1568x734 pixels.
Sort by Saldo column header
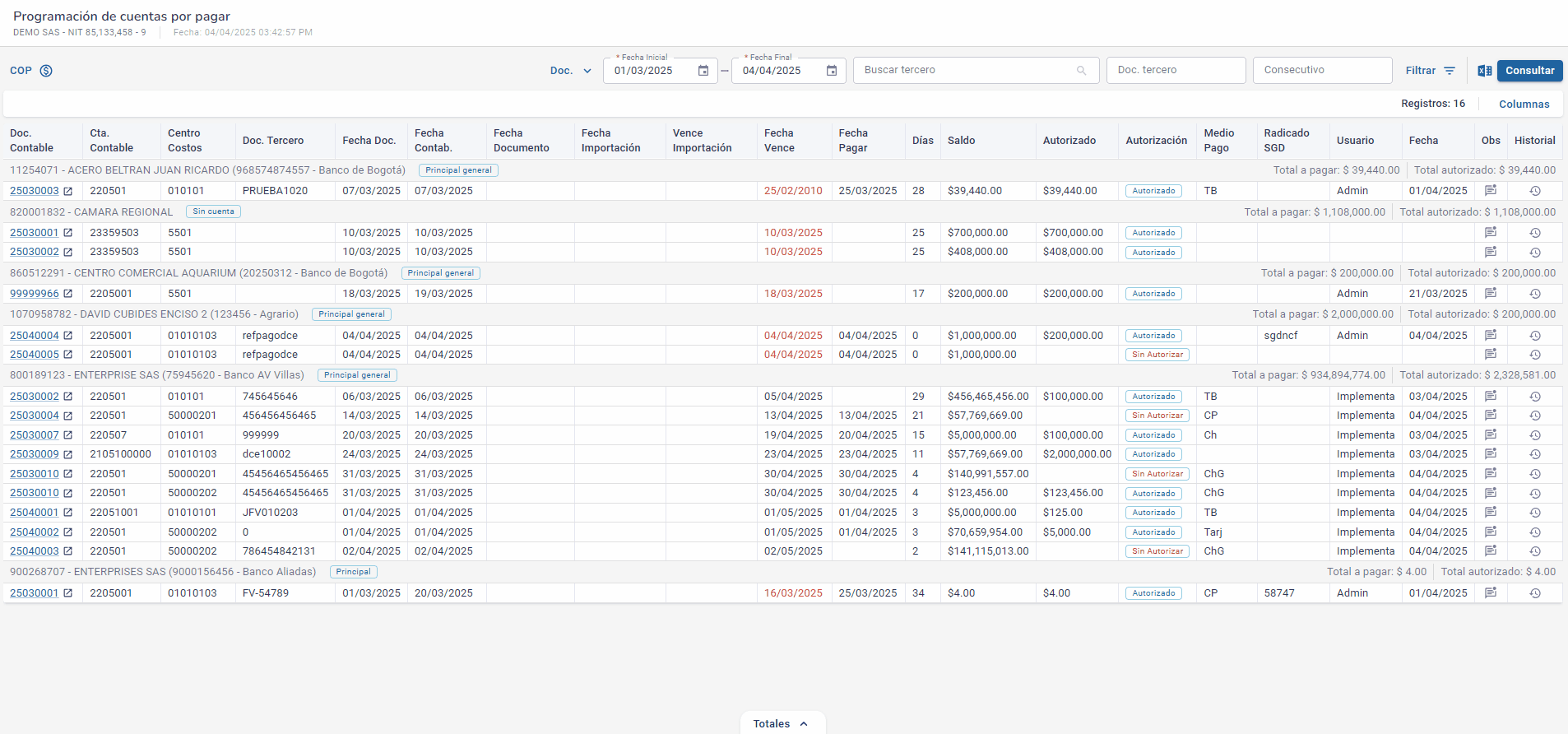(x=961, y=141)
